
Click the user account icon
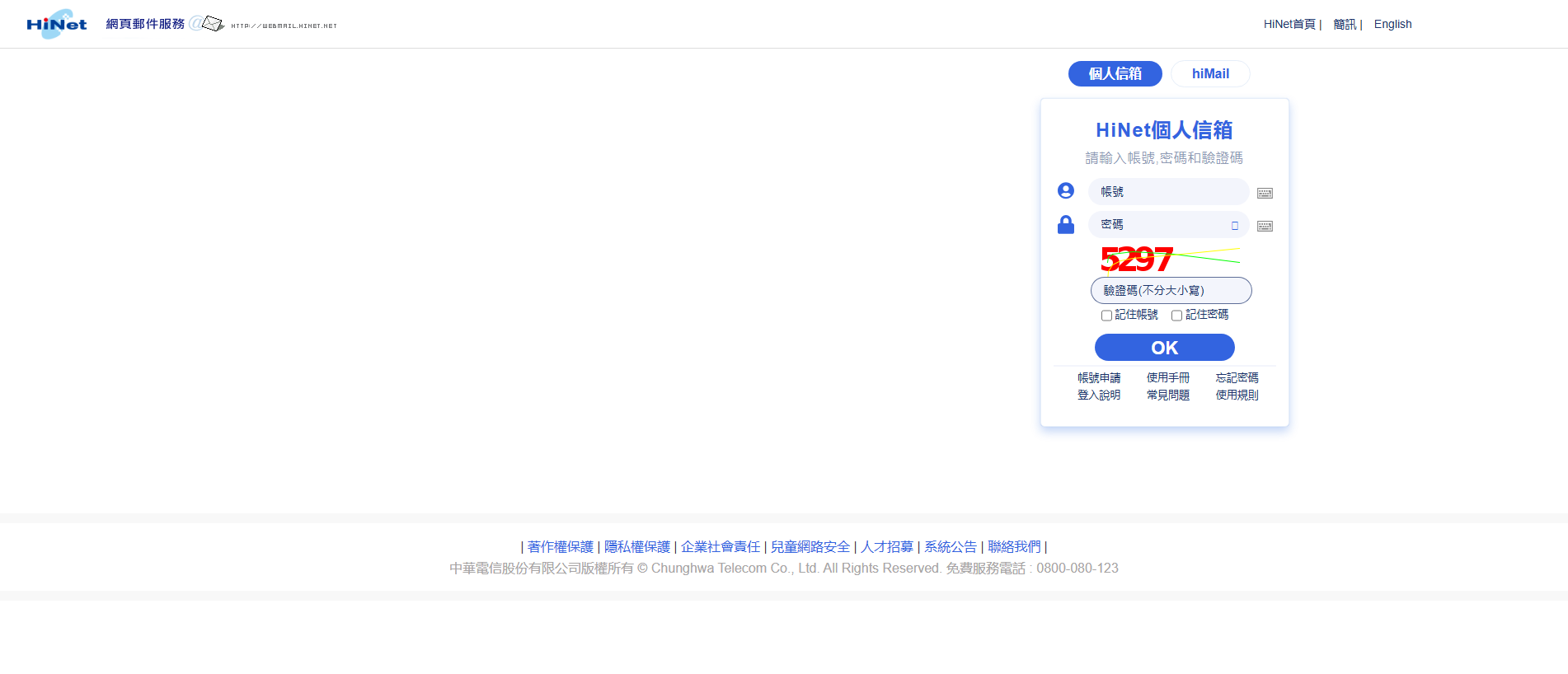pos(1066,190)
